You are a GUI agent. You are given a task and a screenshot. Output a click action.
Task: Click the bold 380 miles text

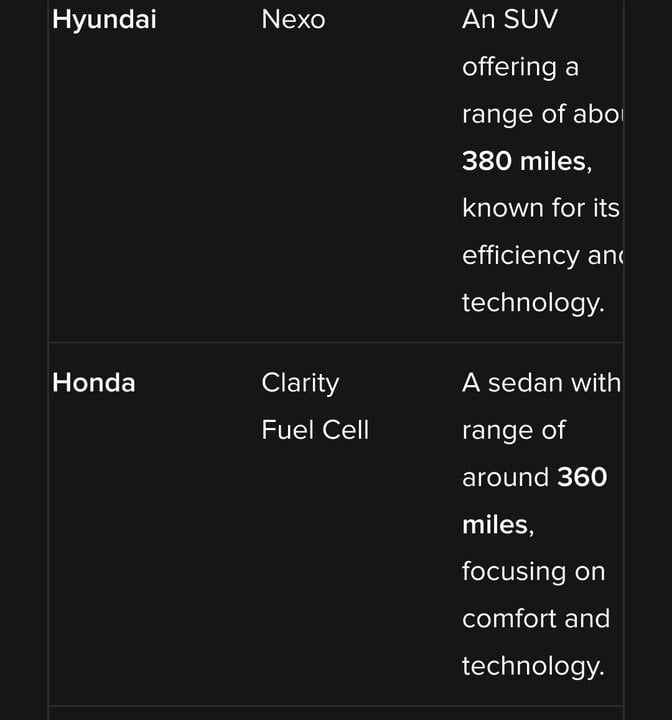tap(527, 161)
